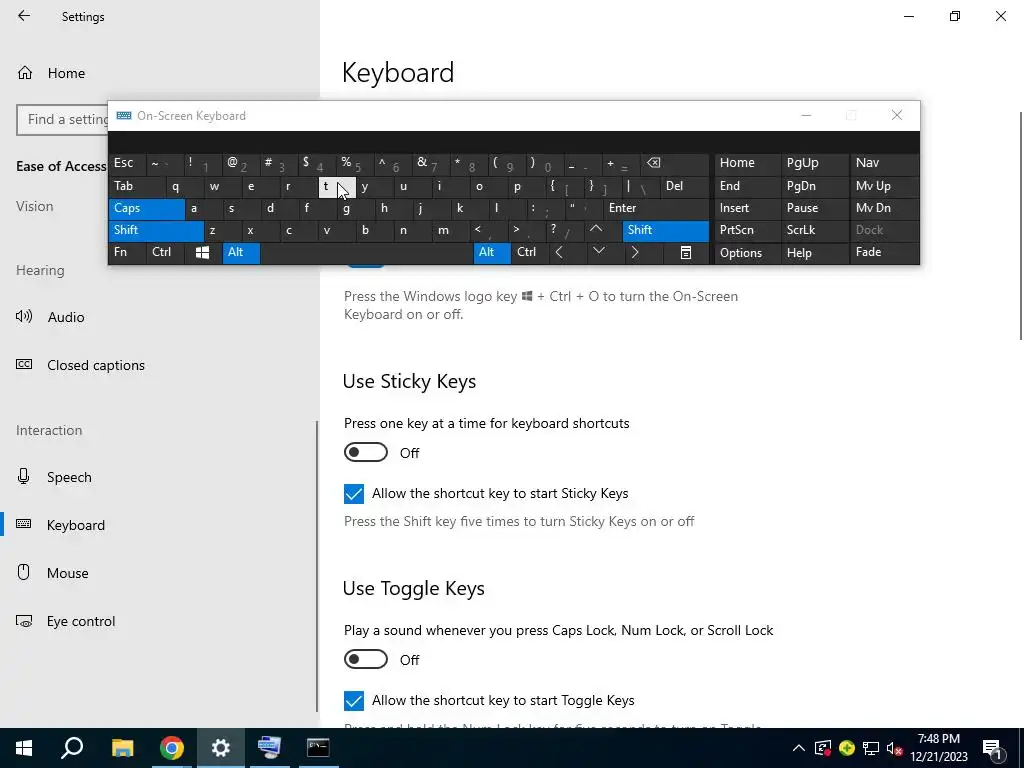Toggle right Shift key on On-Screen Keyboard
1024x768 pixels.
(665, 231)
